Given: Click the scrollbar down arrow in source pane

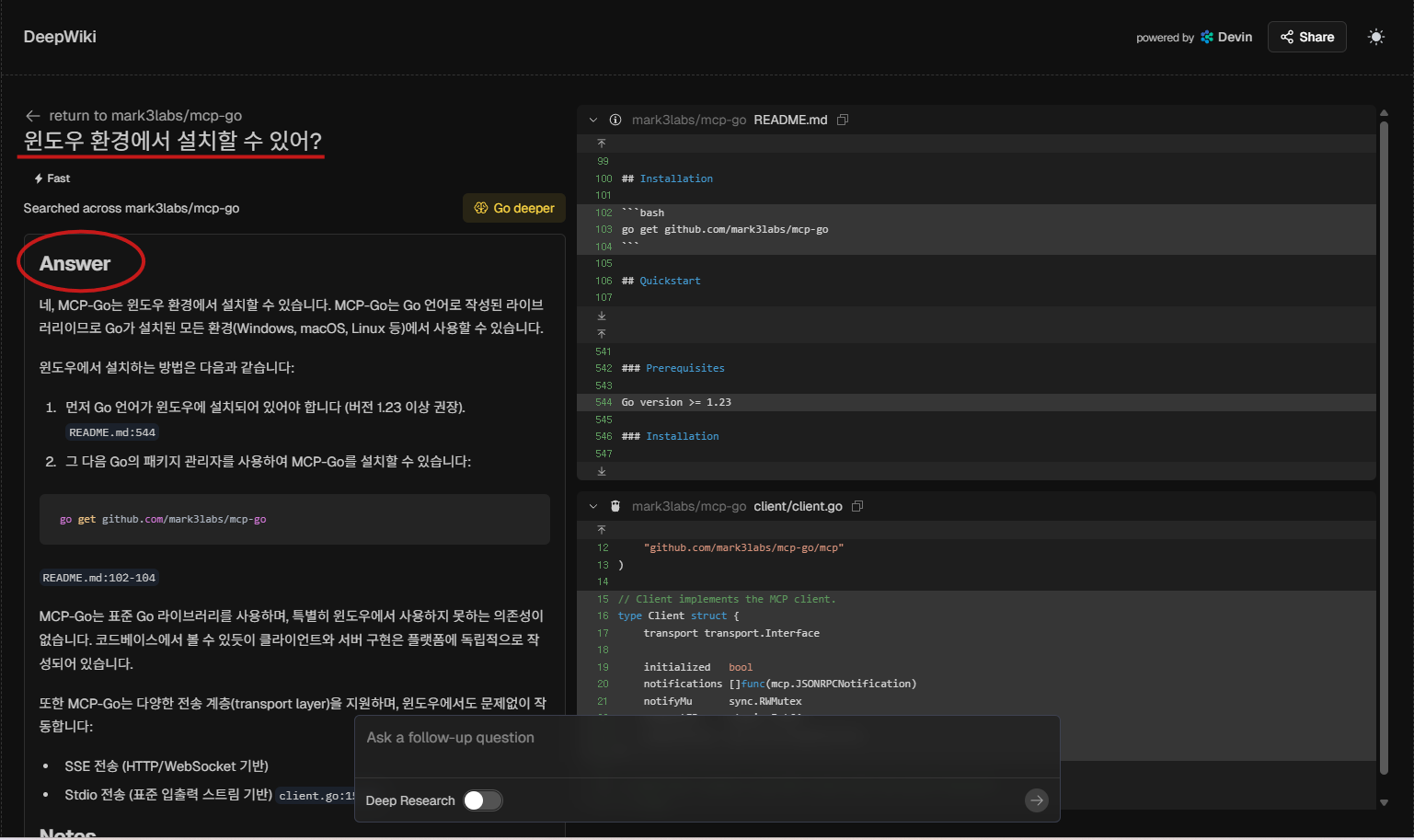Looking at the screenshot, I should coord(1384,802).
